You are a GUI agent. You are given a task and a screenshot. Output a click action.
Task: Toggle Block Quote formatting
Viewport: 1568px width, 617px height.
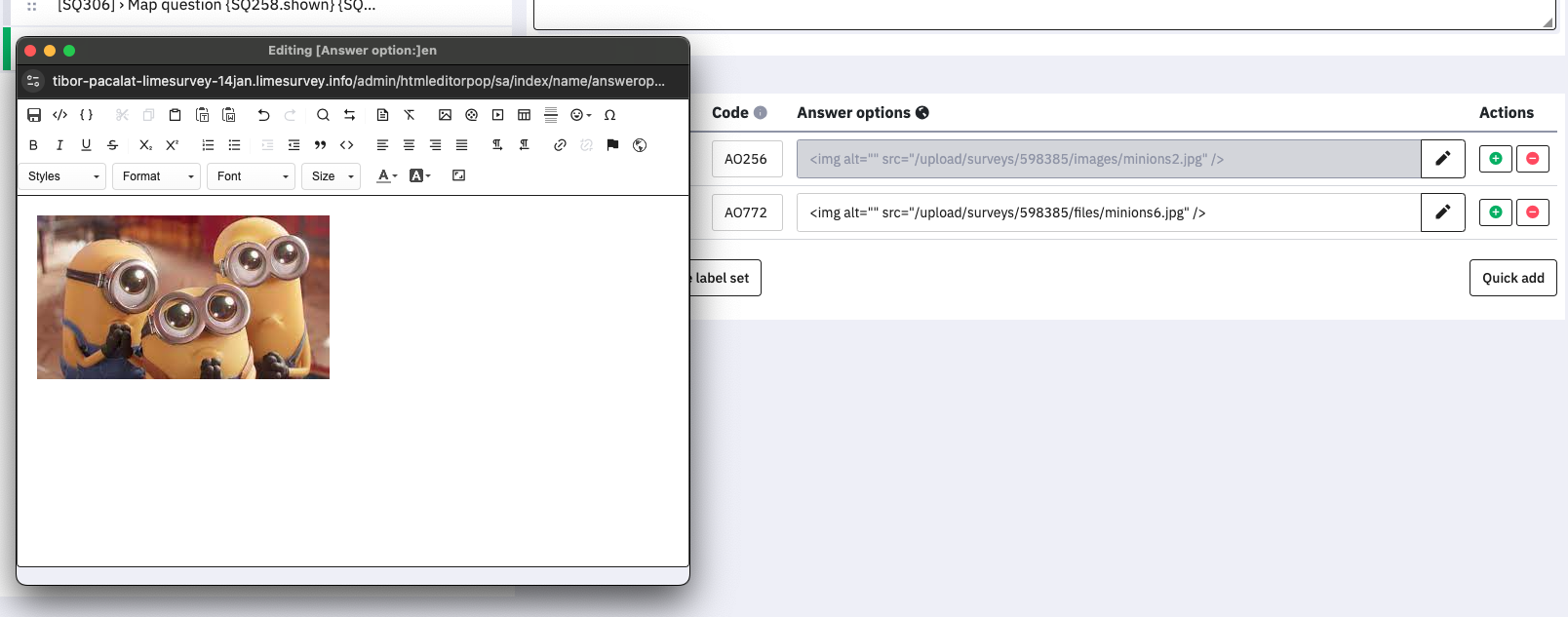click(x=320, y=145)
